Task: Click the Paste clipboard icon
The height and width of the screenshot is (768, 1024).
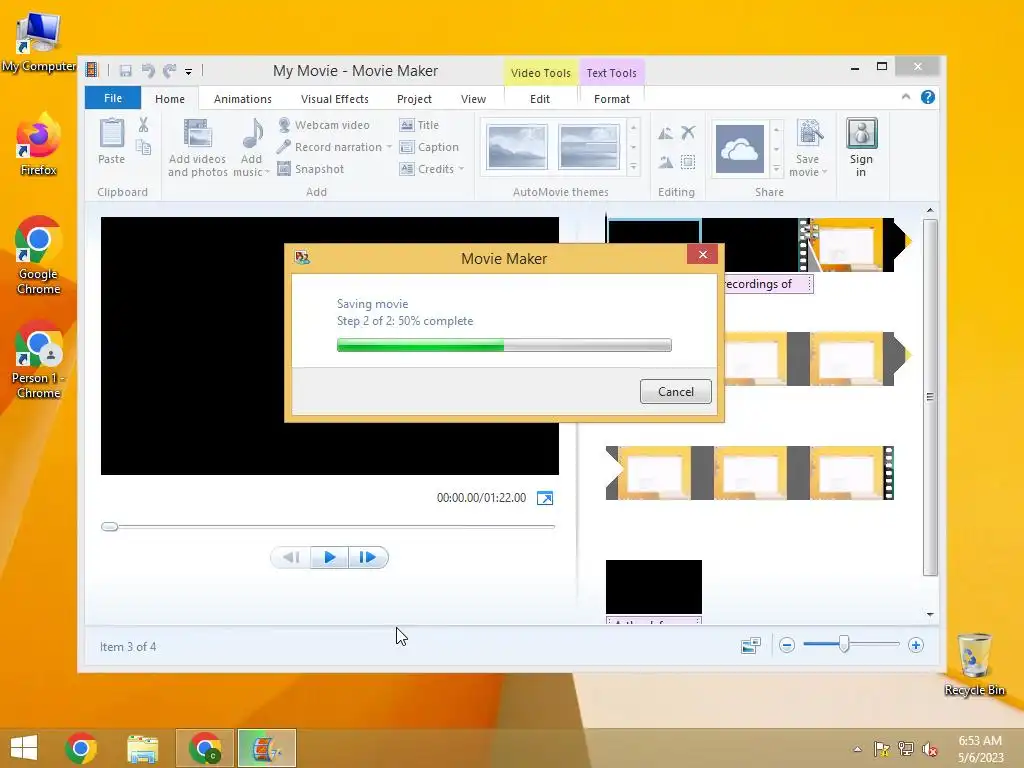Action: (112, 134)
